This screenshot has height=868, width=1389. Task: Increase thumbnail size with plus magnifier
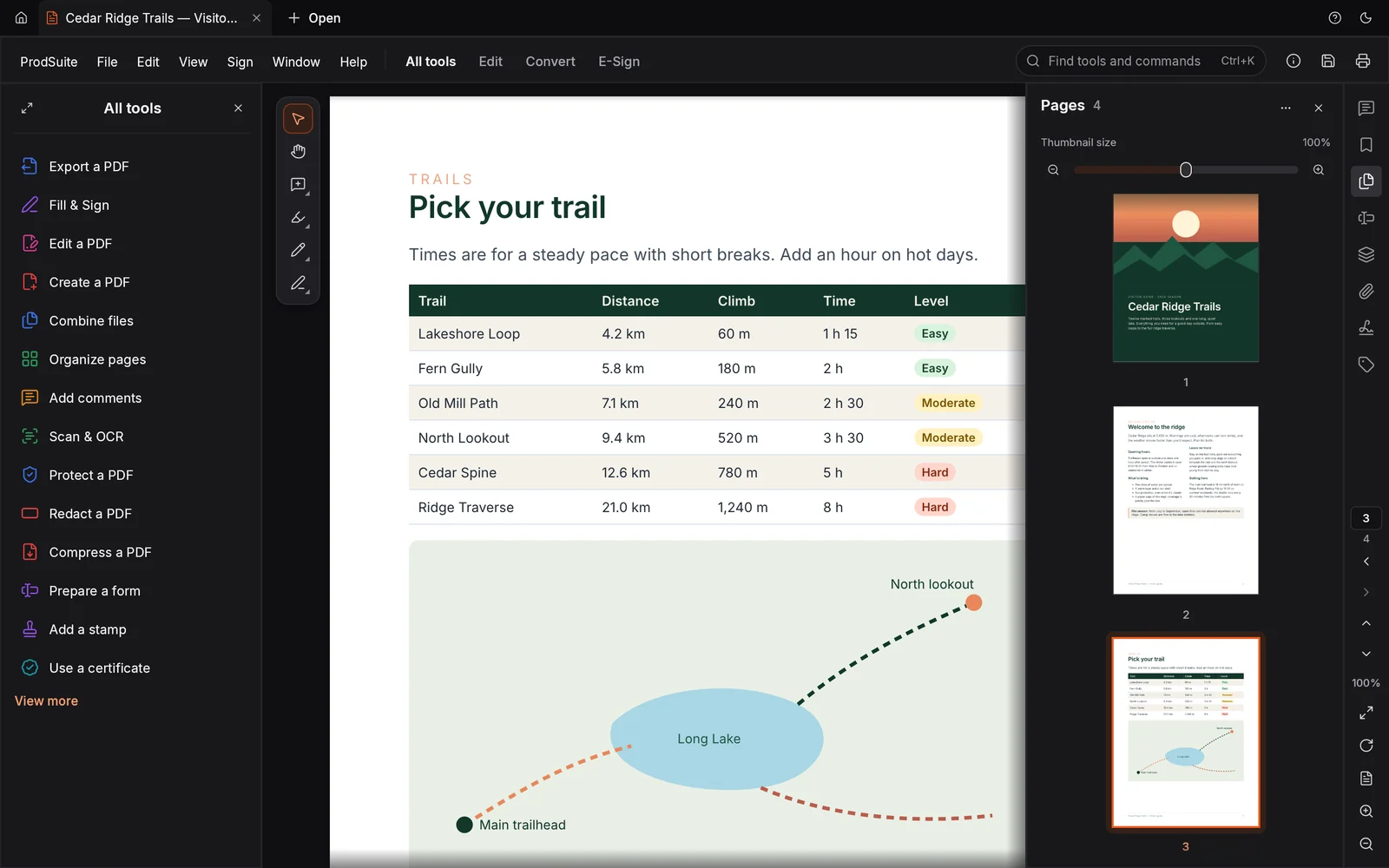1319,170
